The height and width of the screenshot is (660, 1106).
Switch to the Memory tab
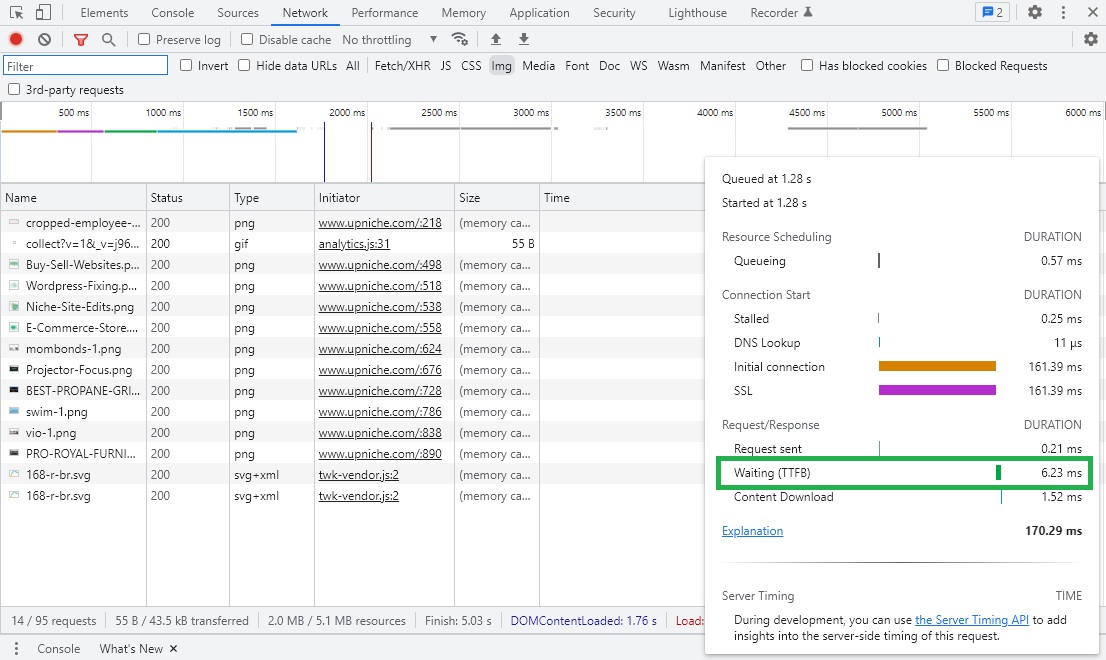pos(463,13)
